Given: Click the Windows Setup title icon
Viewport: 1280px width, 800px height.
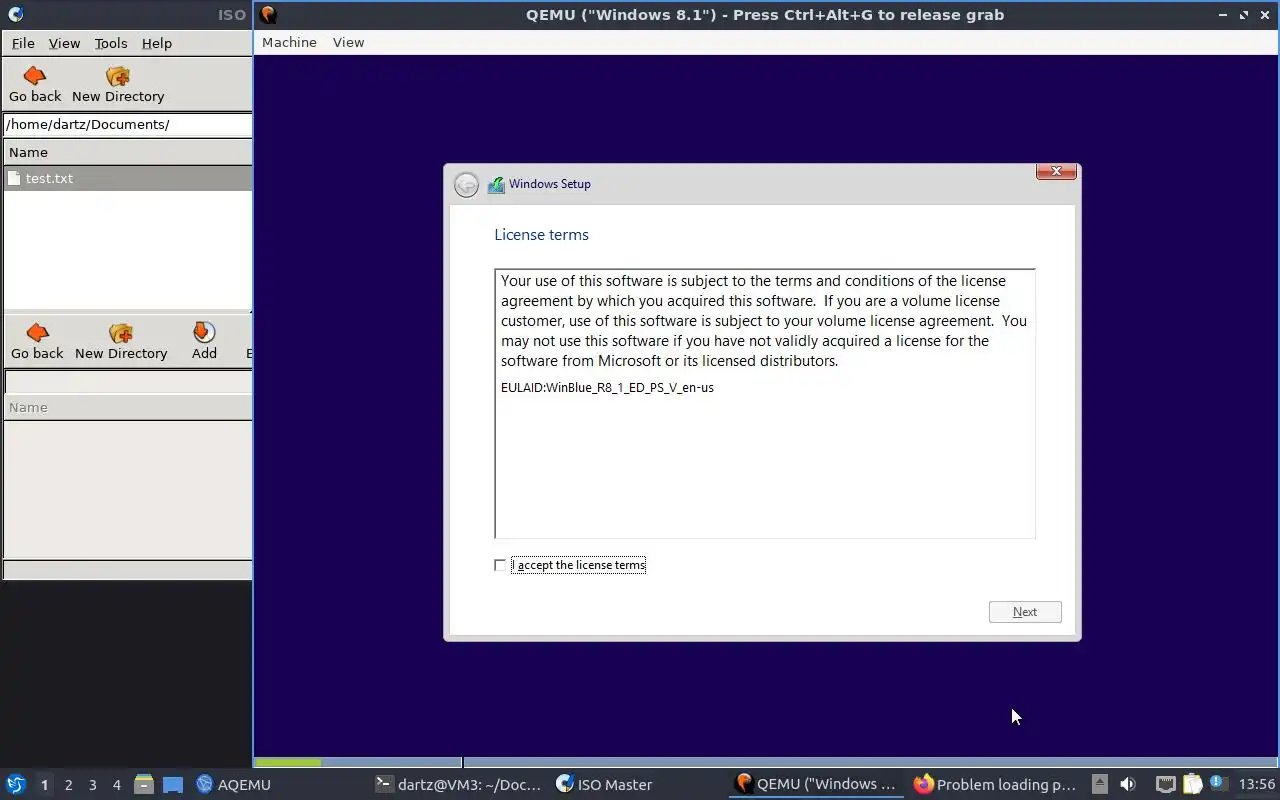Looking at the screenshot, I should [x=496, y=185].
